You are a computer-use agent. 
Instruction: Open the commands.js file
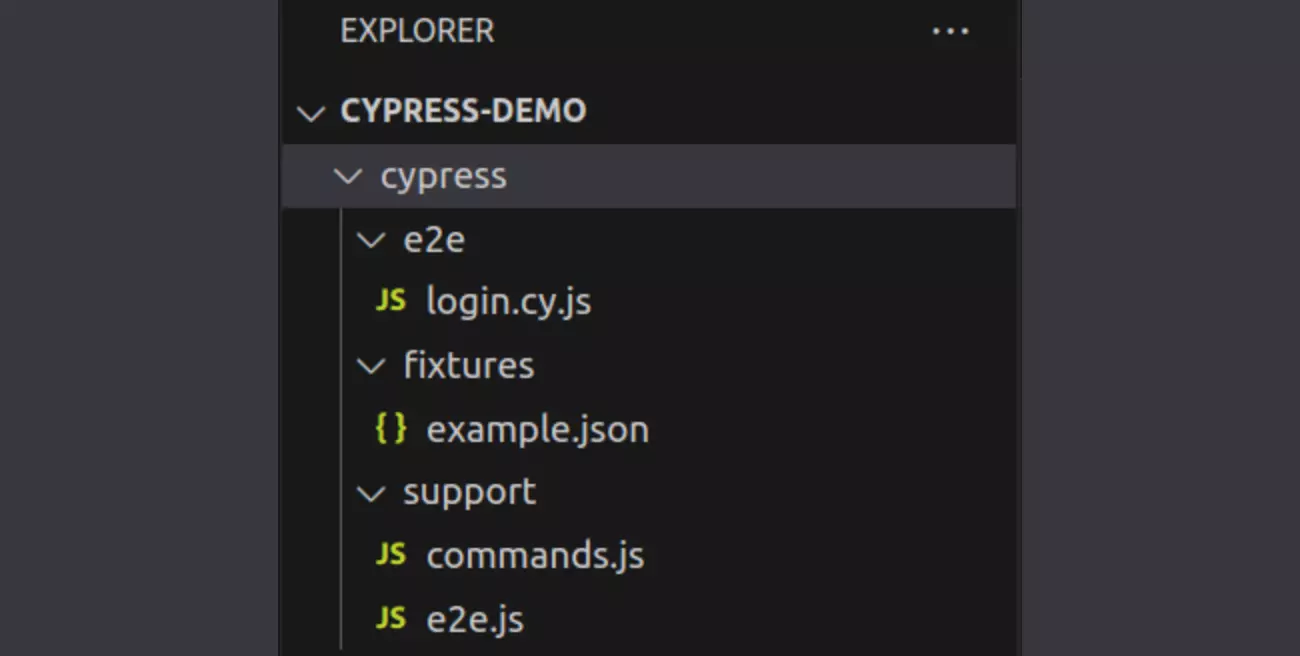535,555
